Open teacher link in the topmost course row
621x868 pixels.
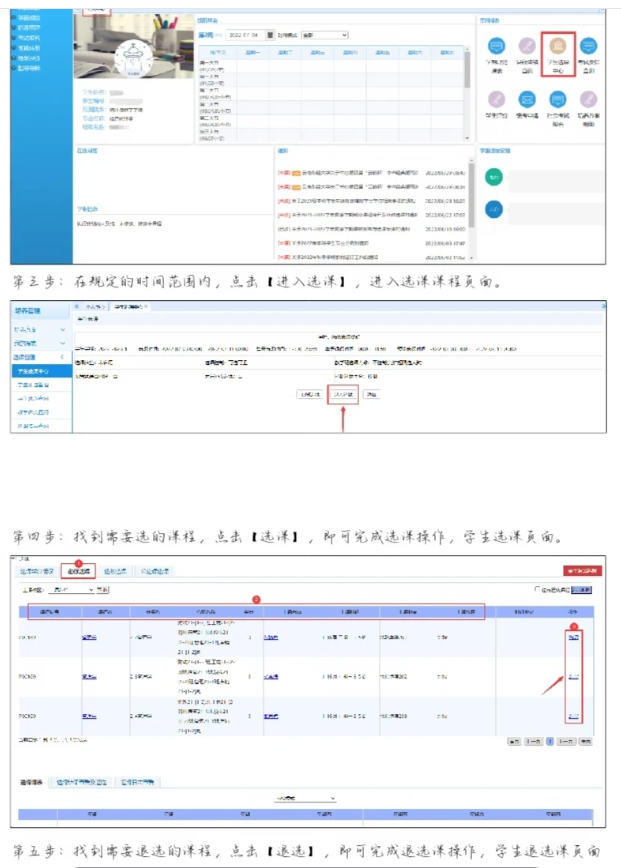[271, 637]
